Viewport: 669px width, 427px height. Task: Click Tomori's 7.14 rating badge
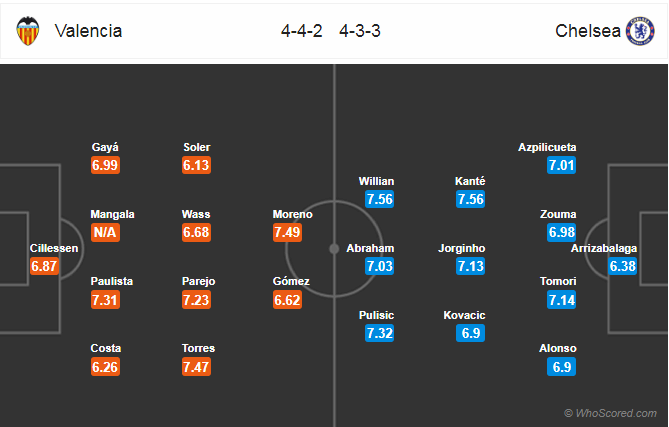tap(561, 300)
